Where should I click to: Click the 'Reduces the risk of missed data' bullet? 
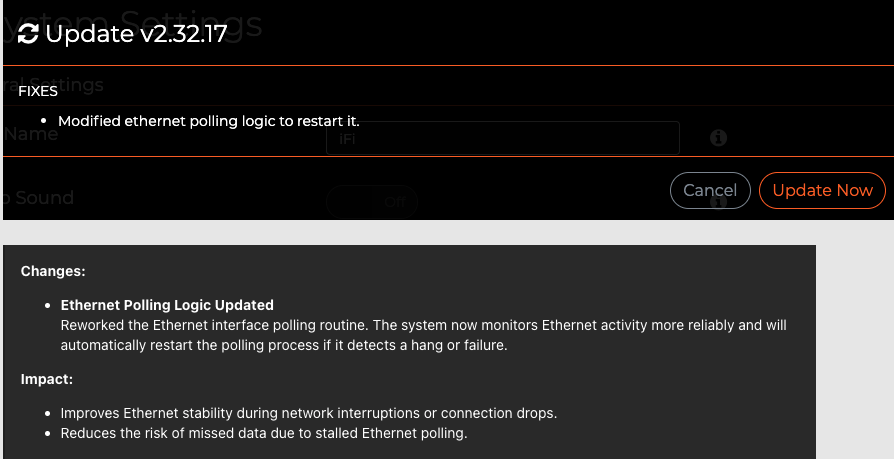tap(264, 433)
